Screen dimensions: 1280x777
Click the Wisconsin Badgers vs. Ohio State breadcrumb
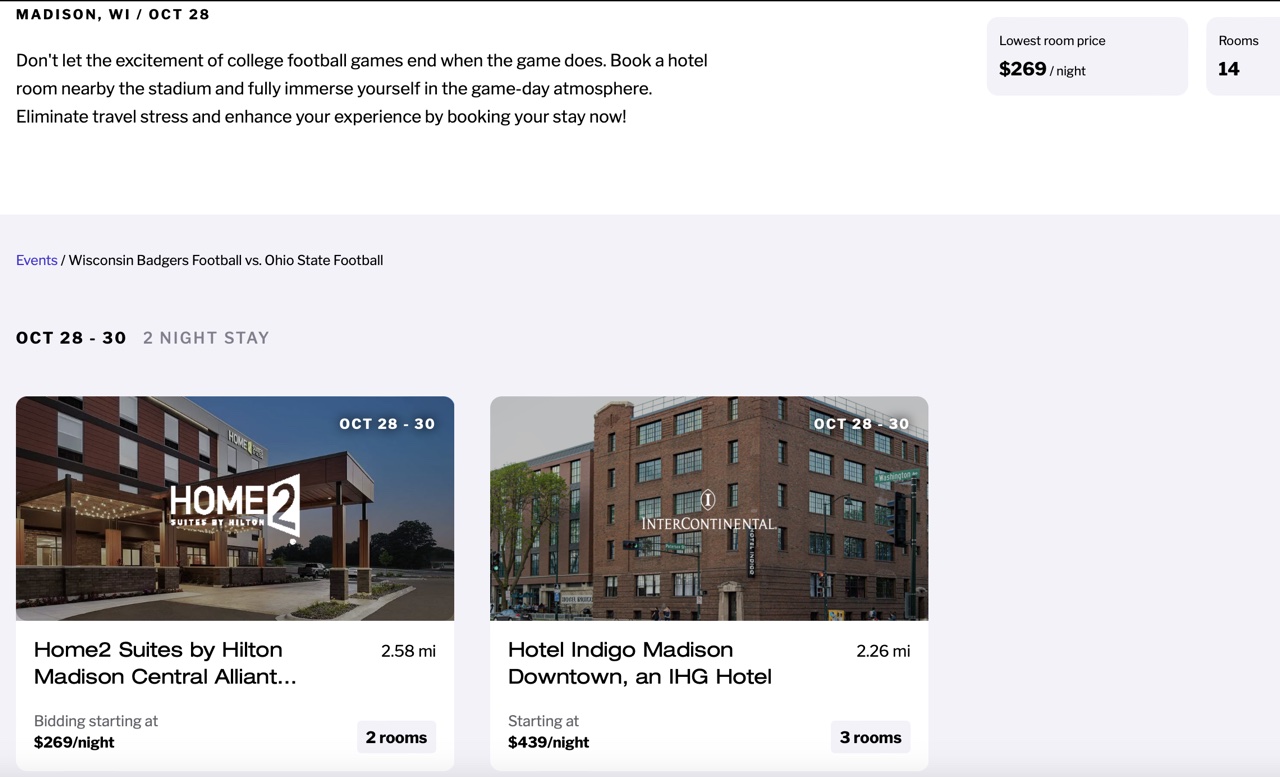point(226,260)
